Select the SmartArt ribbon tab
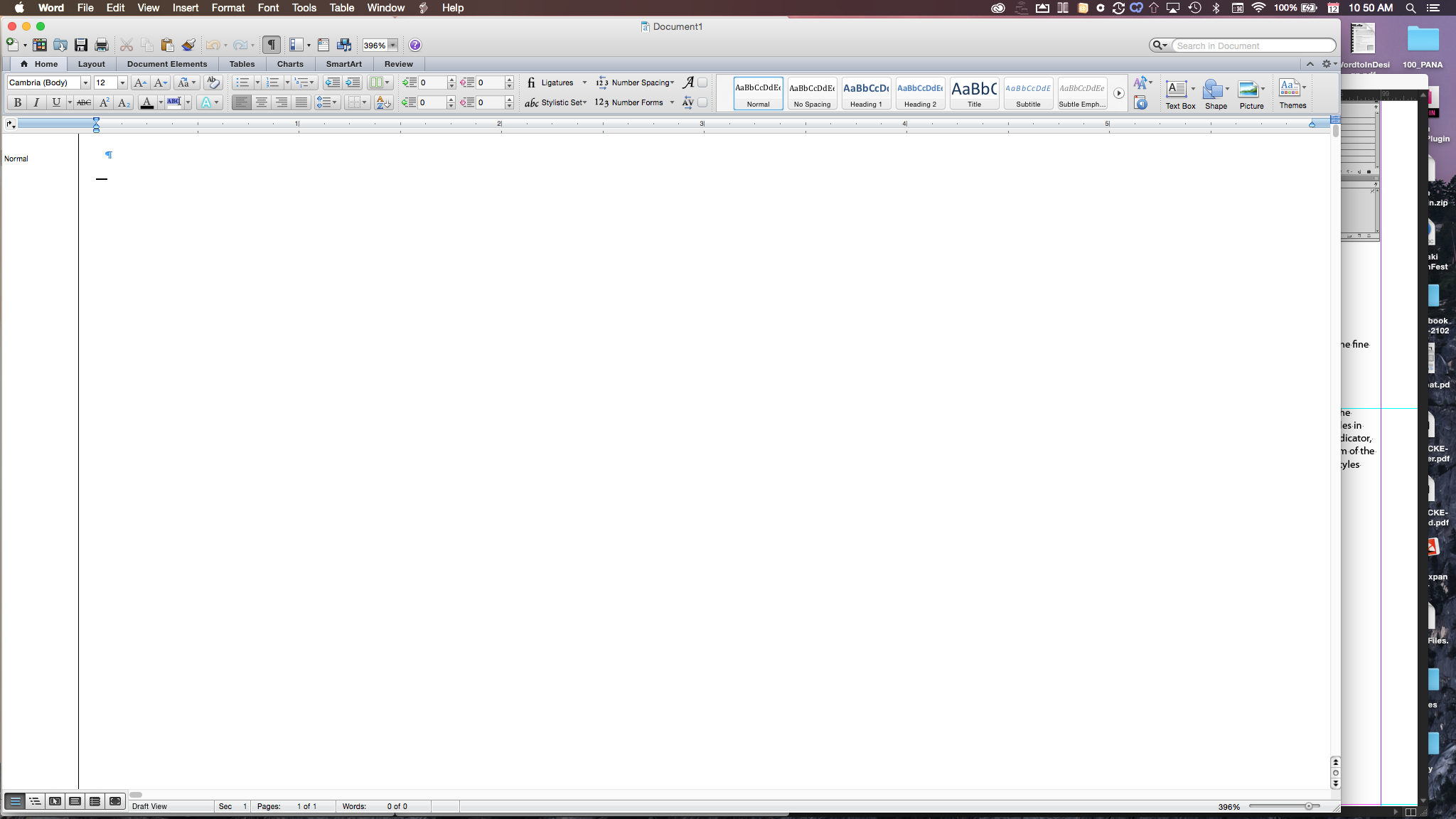1456x819 pixels. [x=344, y=63]
